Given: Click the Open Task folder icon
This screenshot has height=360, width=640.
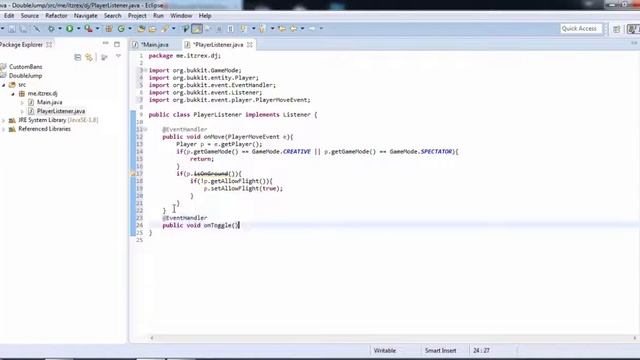Looking at the screenshot, I should click(x=152, y=29).
